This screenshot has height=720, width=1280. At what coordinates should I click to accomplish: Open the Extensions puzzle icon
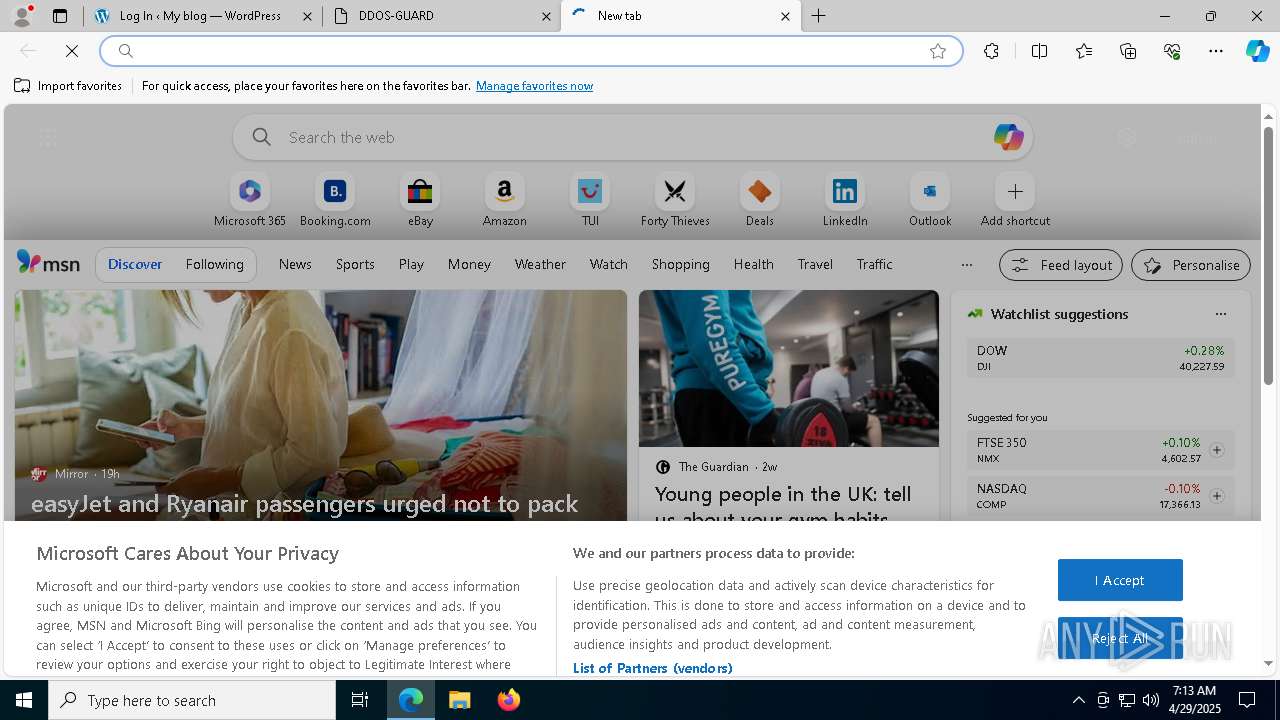pos(991,51)
